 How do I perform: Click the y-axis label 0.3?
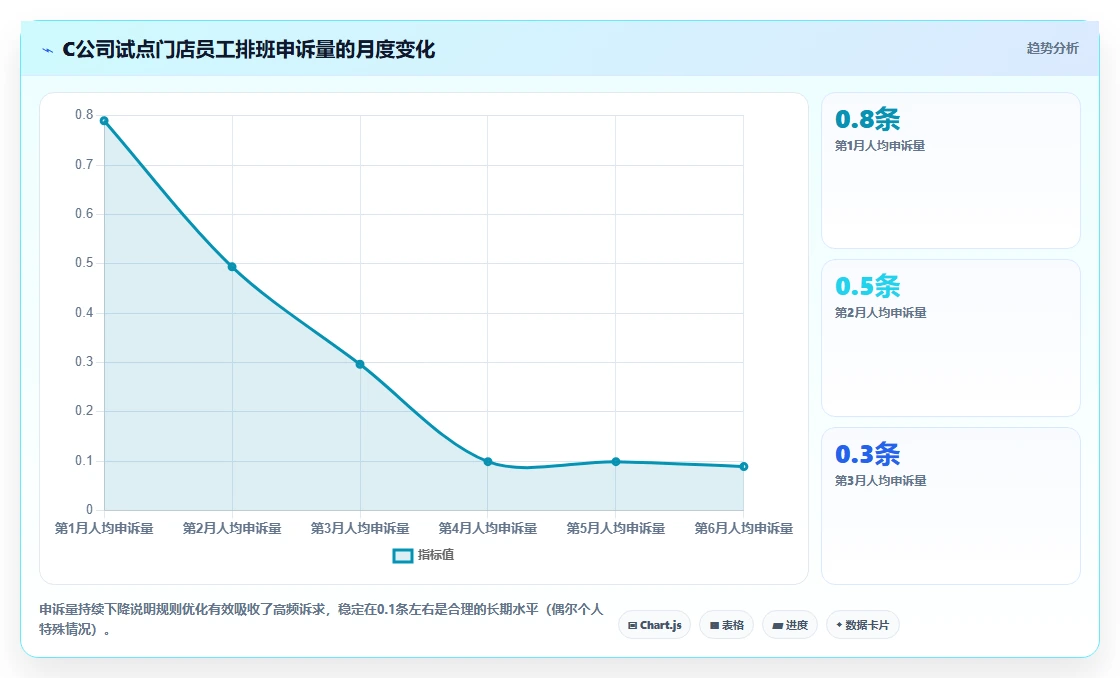point(84,362)
